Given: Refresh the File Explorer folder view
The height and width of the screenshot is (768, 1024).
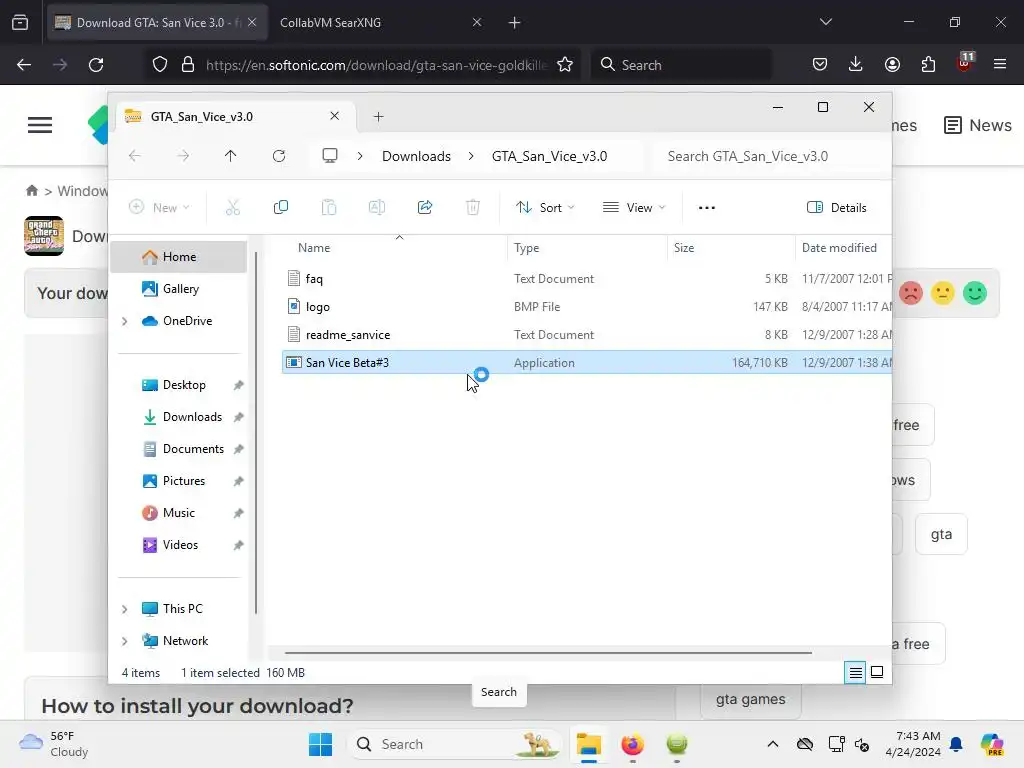Looking at the screenshot, I should [x=279, y=156].
